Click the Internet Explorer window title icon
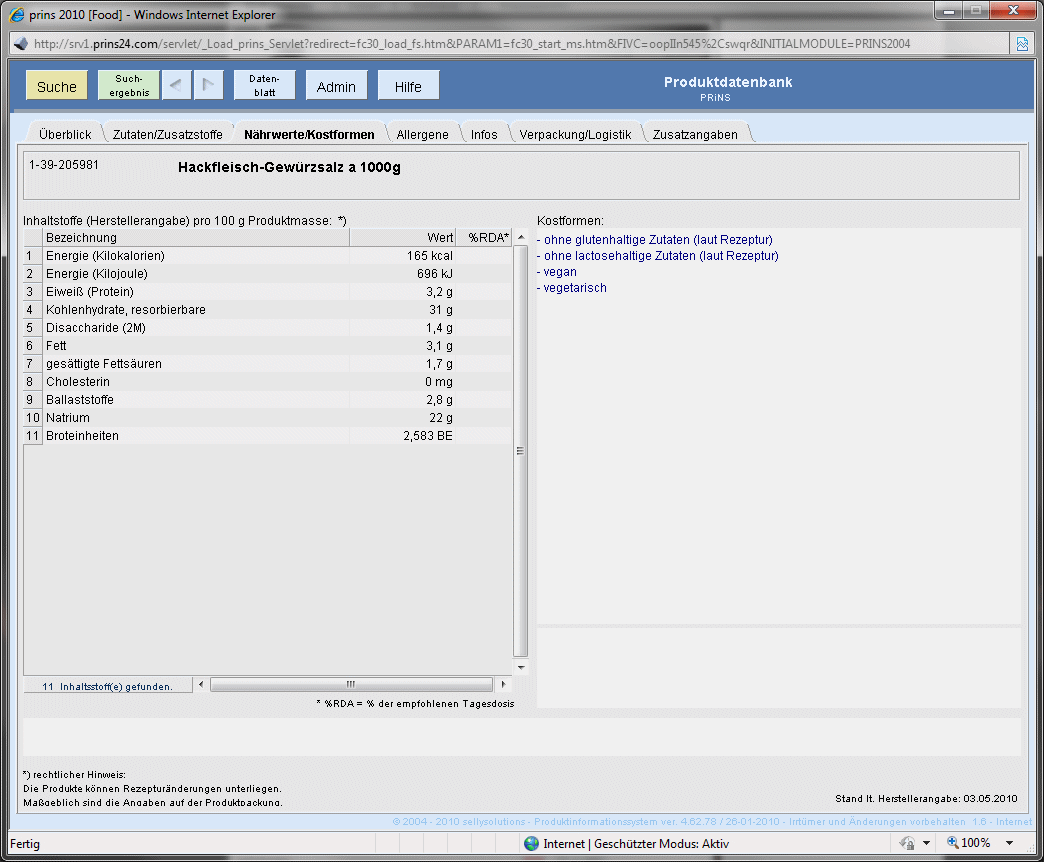This screenshot has height=862, width=1044. pyautogui.click(x=17, y=15)
